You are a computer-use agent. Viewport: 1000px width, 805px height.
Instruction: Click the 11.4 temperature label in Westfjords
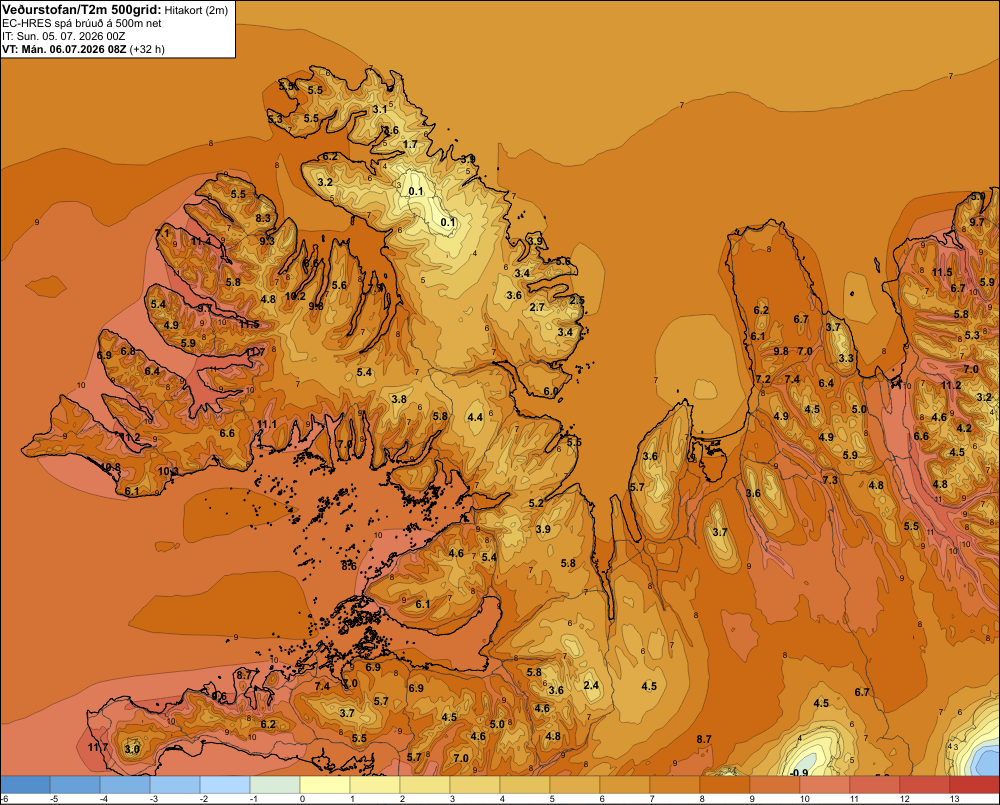coord(201,241)
